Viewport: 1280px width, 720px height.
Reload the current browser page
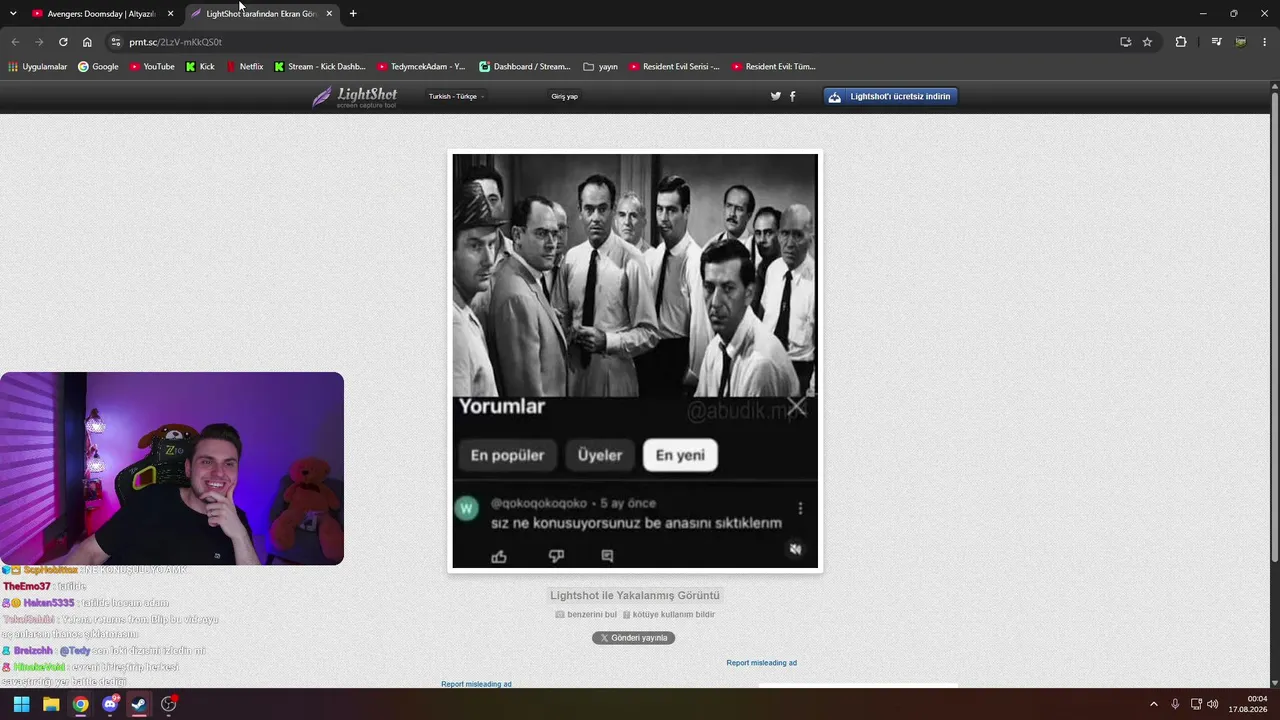pyautogui.click(x=63, y=42)
